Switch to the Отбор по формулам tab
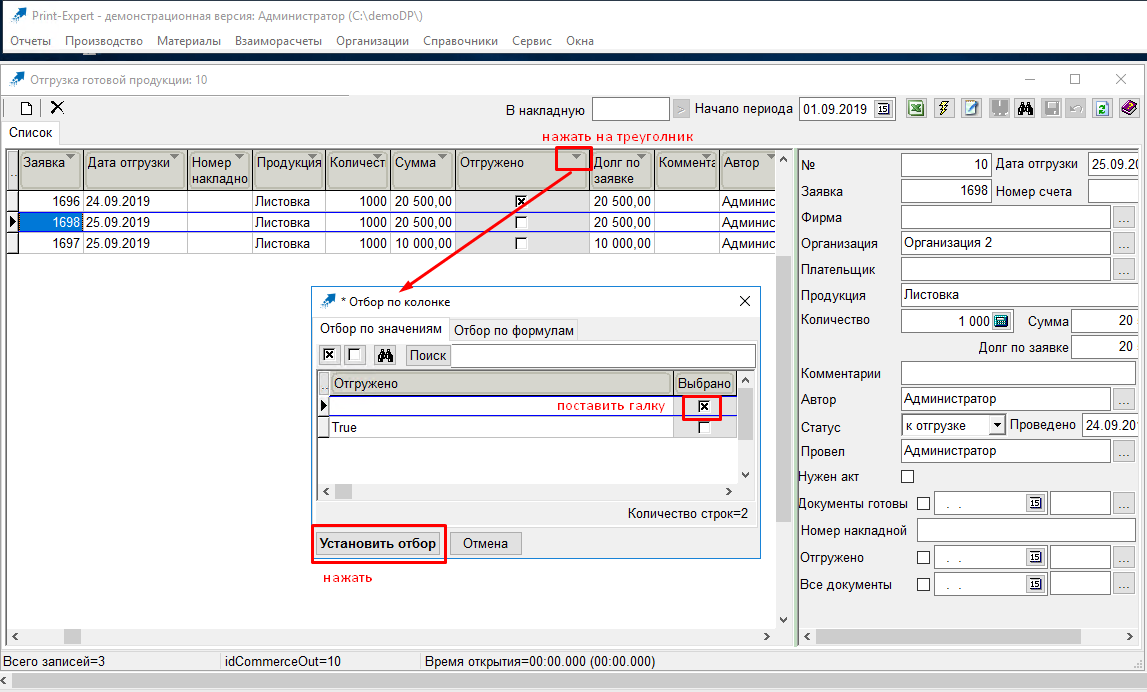The width and height of the screenshot is (1147, 692). [514, 331]
